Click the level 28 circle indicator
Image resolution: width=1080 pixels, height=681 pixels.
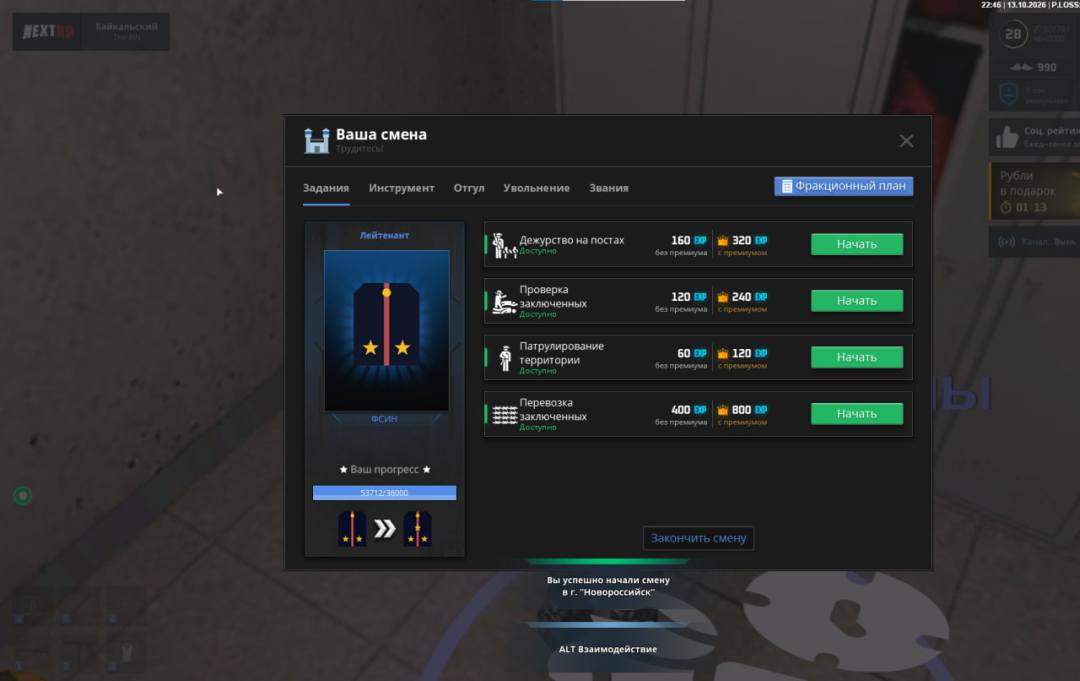[x=1013, y=34]
